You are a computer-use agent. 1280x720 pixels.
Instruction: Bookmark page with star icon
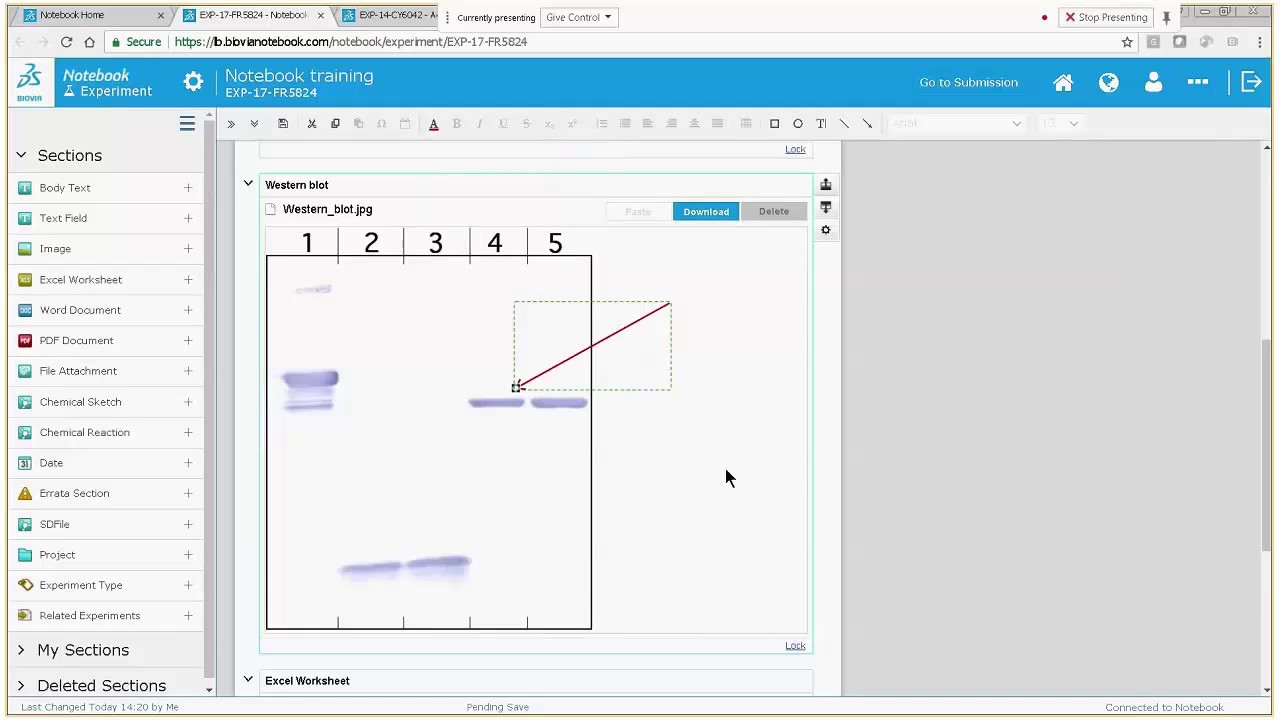click(x=1127, y=42)
